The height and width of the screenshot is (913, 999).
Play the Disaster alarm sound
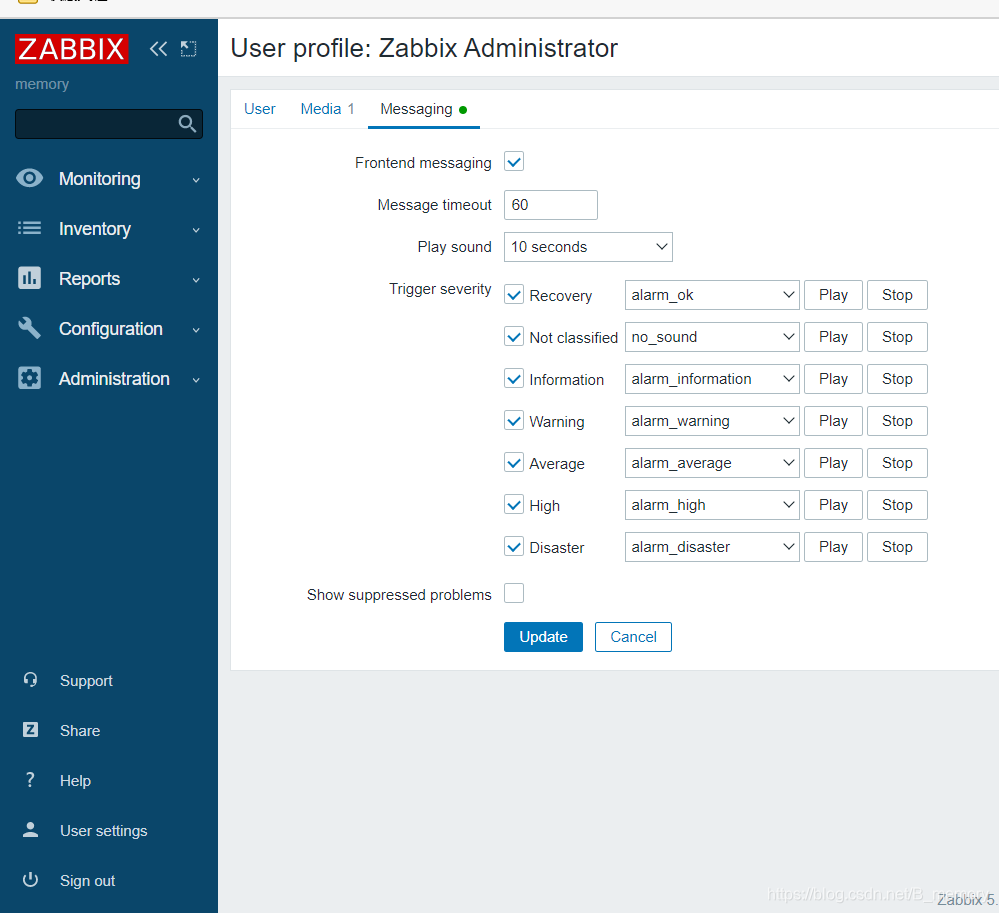pos(833,547)
